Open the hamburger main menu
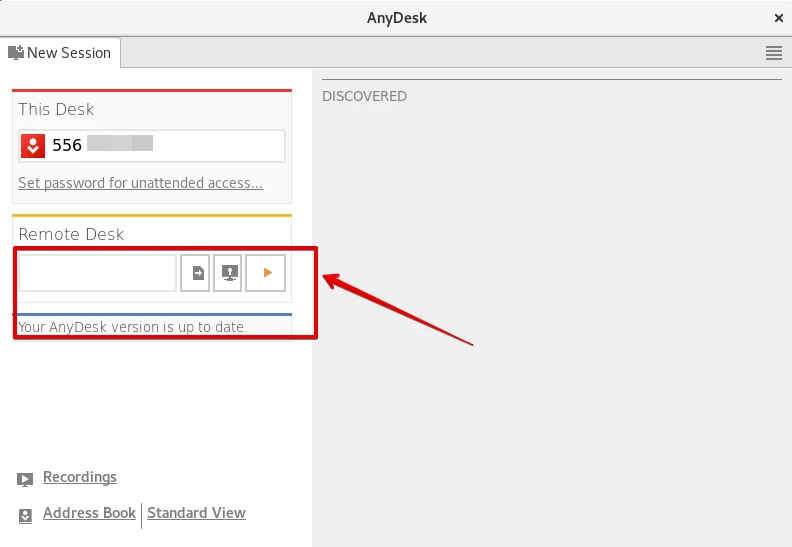This screenshot has height=547, width=792. click(x=773, y=53)
